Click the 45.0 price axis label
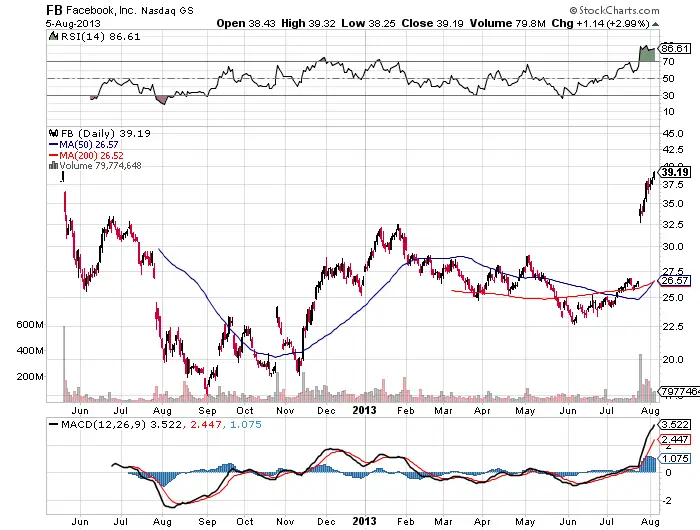This screenshot has height=530, width=700. pos(672,134)
